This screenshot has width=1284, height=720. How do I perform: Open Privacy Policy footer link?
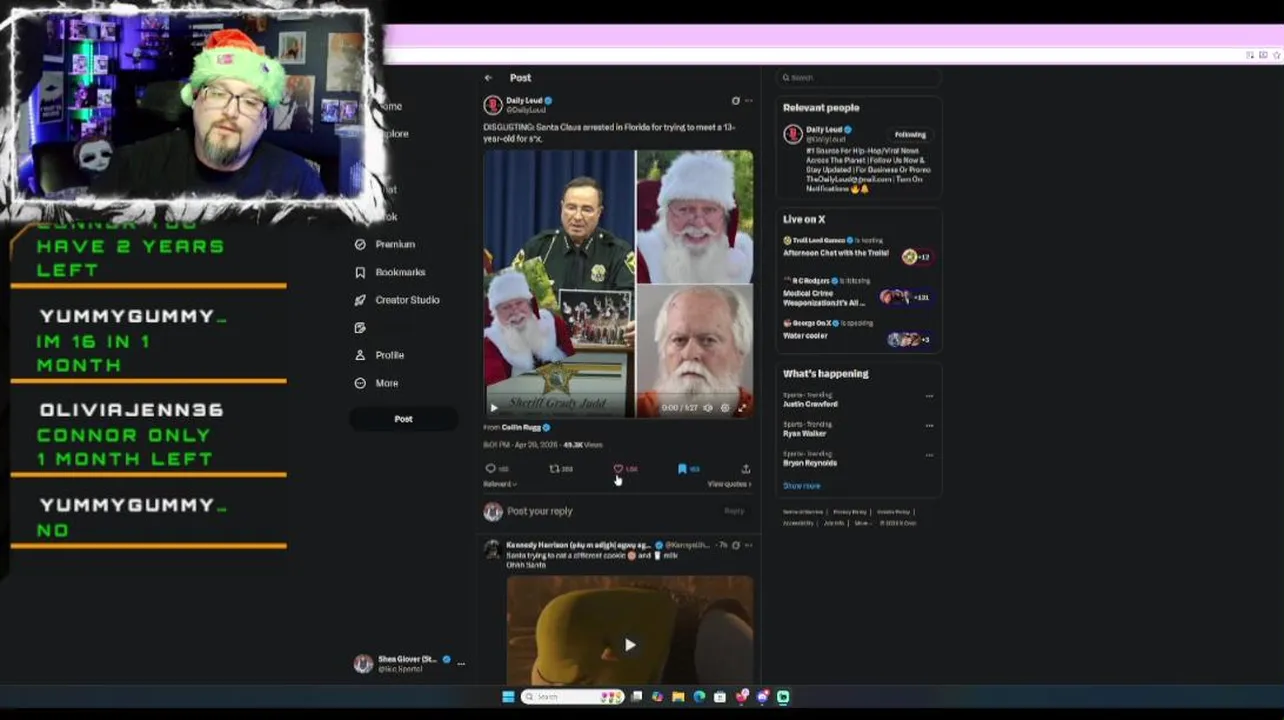(850, 512)
